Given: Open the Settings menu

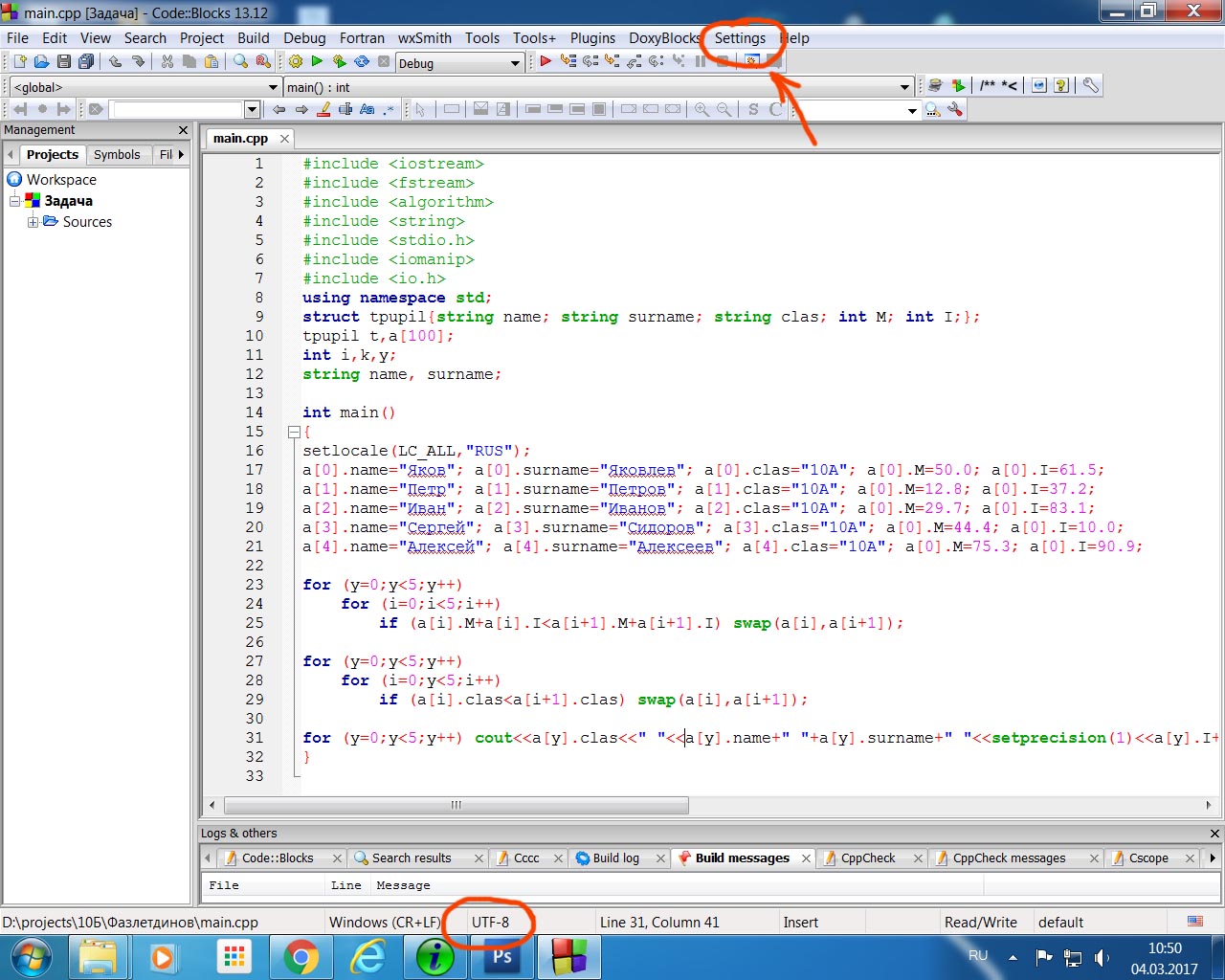Looking at the screenshot, I should [740, 38].
